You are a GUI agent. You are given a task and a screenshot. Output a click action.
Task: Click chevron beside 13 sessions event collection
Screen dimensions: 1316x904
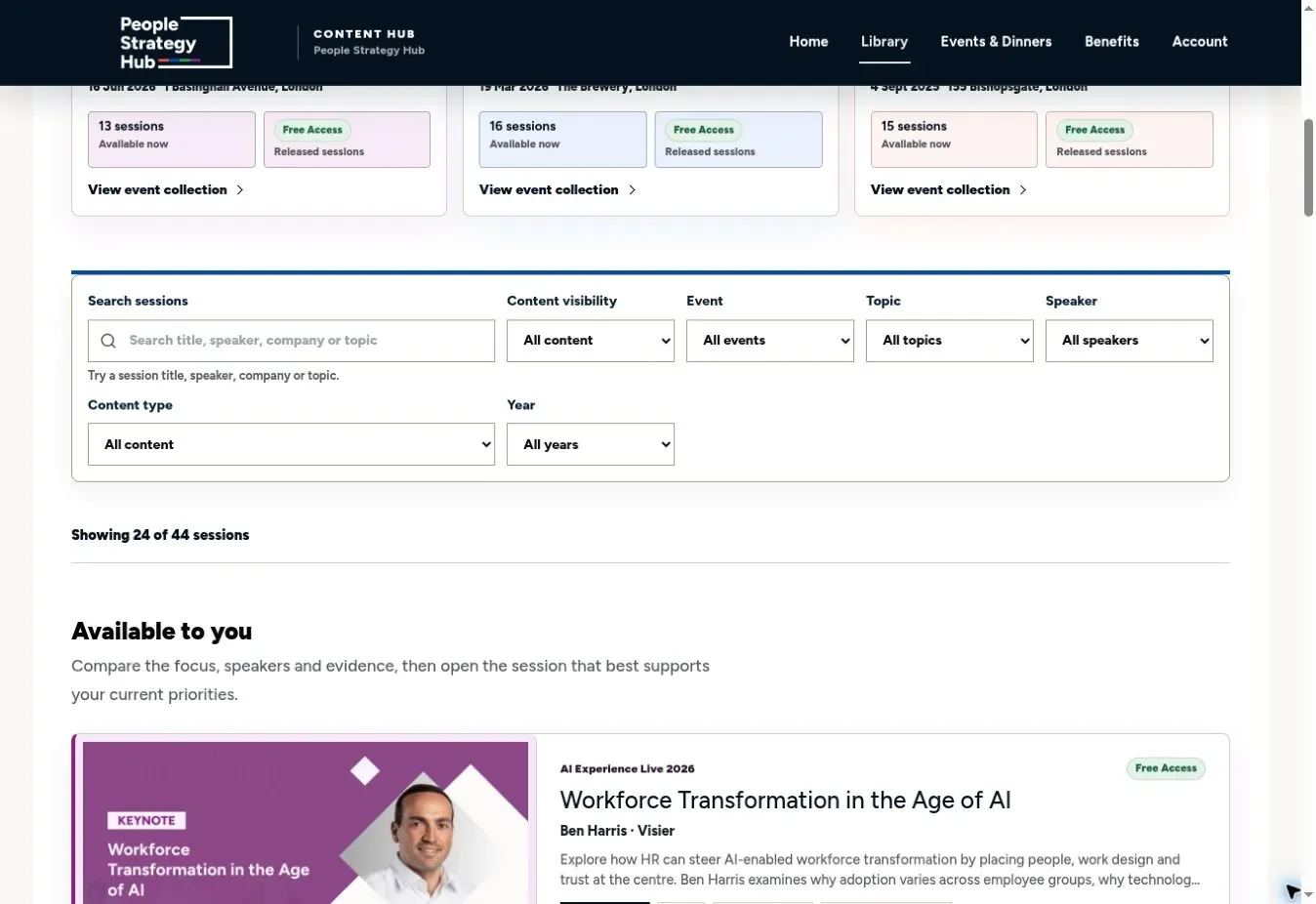point(240,189)
